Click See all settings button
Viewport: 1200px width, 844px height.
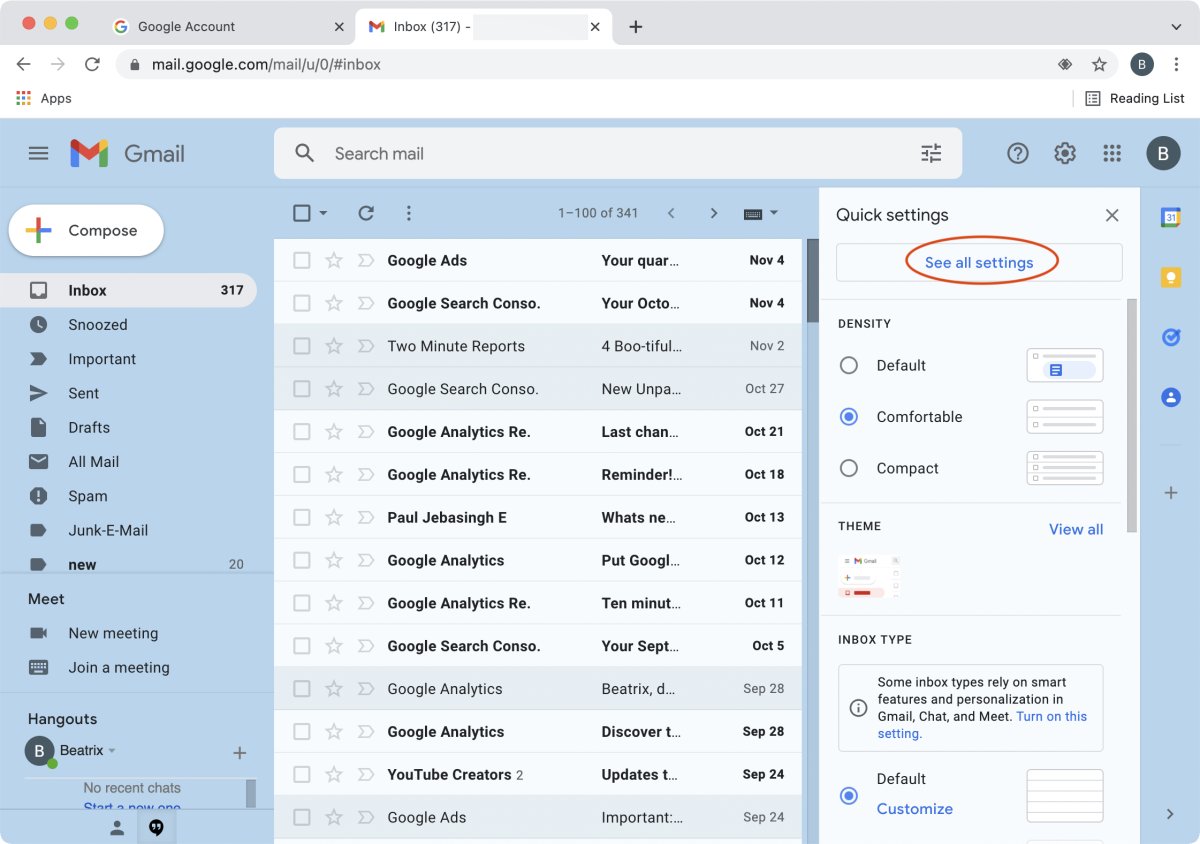(x=978, y=263)
